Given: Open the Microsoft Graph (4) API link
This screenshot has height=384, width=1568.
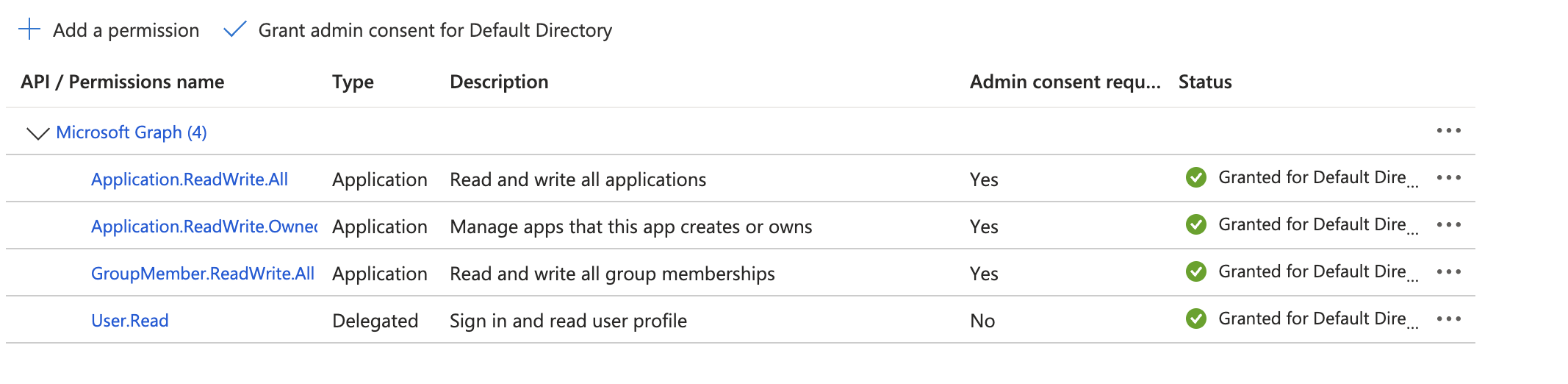Looking at the screenshot, I should click(x=132, y=132).
